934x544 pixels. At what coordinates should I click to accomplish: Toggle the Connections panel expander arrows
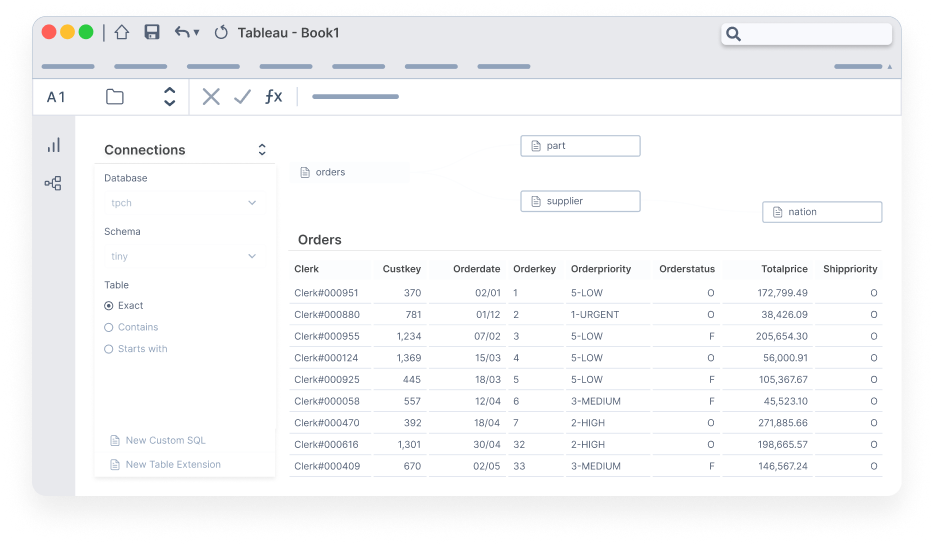262,150
